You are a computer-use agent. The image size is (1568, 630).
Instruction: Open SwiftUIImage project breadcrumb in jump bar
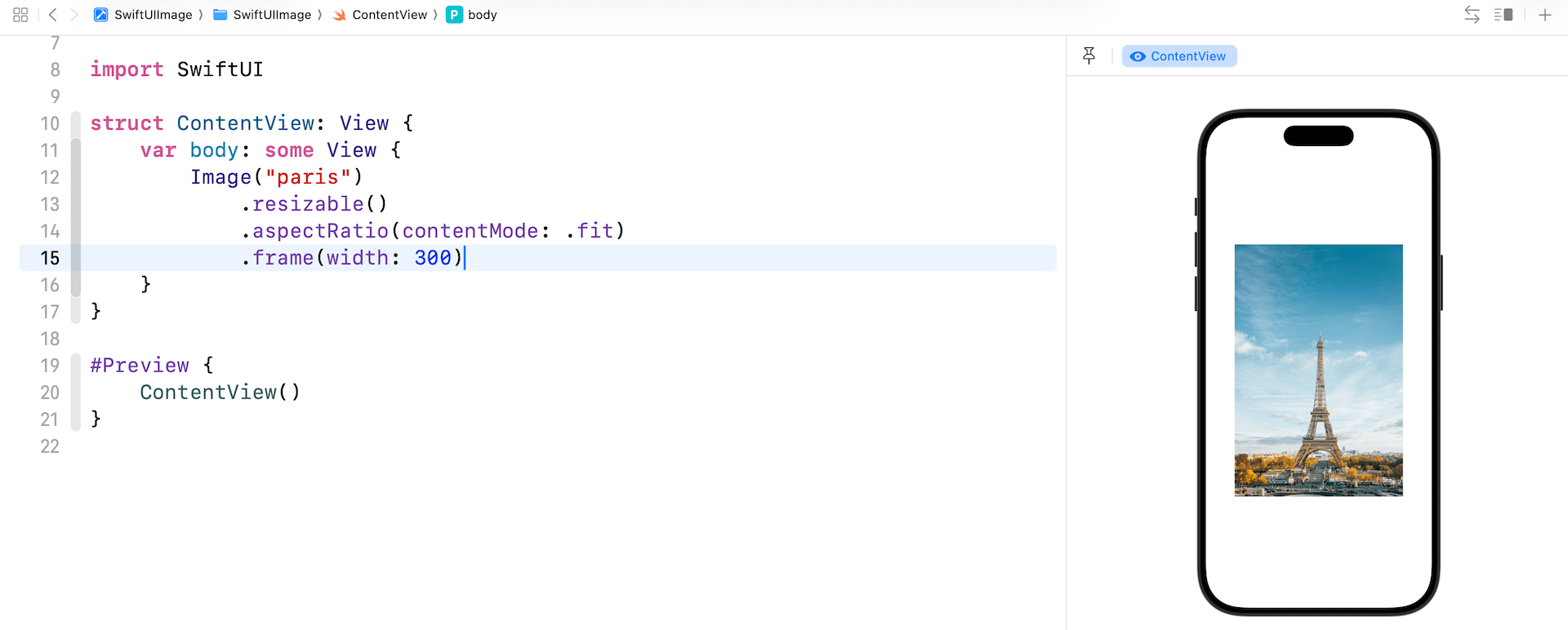tap(144, 15)
